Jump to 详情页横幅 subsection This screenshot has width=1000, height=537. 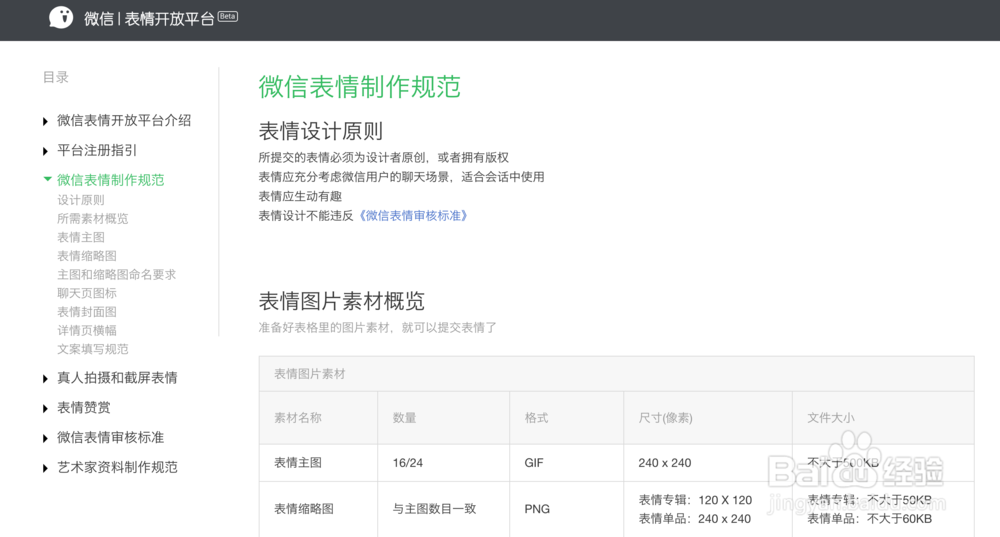pos(87,330)
